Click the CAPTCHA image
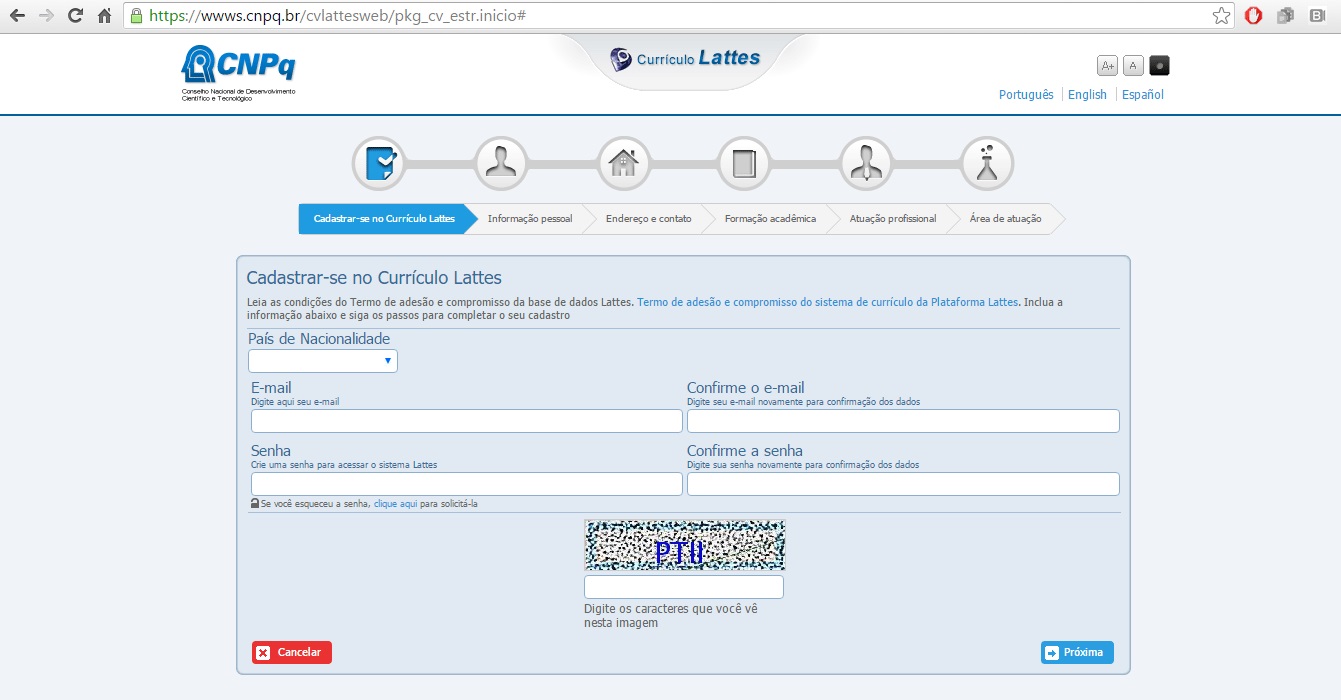 685,545
